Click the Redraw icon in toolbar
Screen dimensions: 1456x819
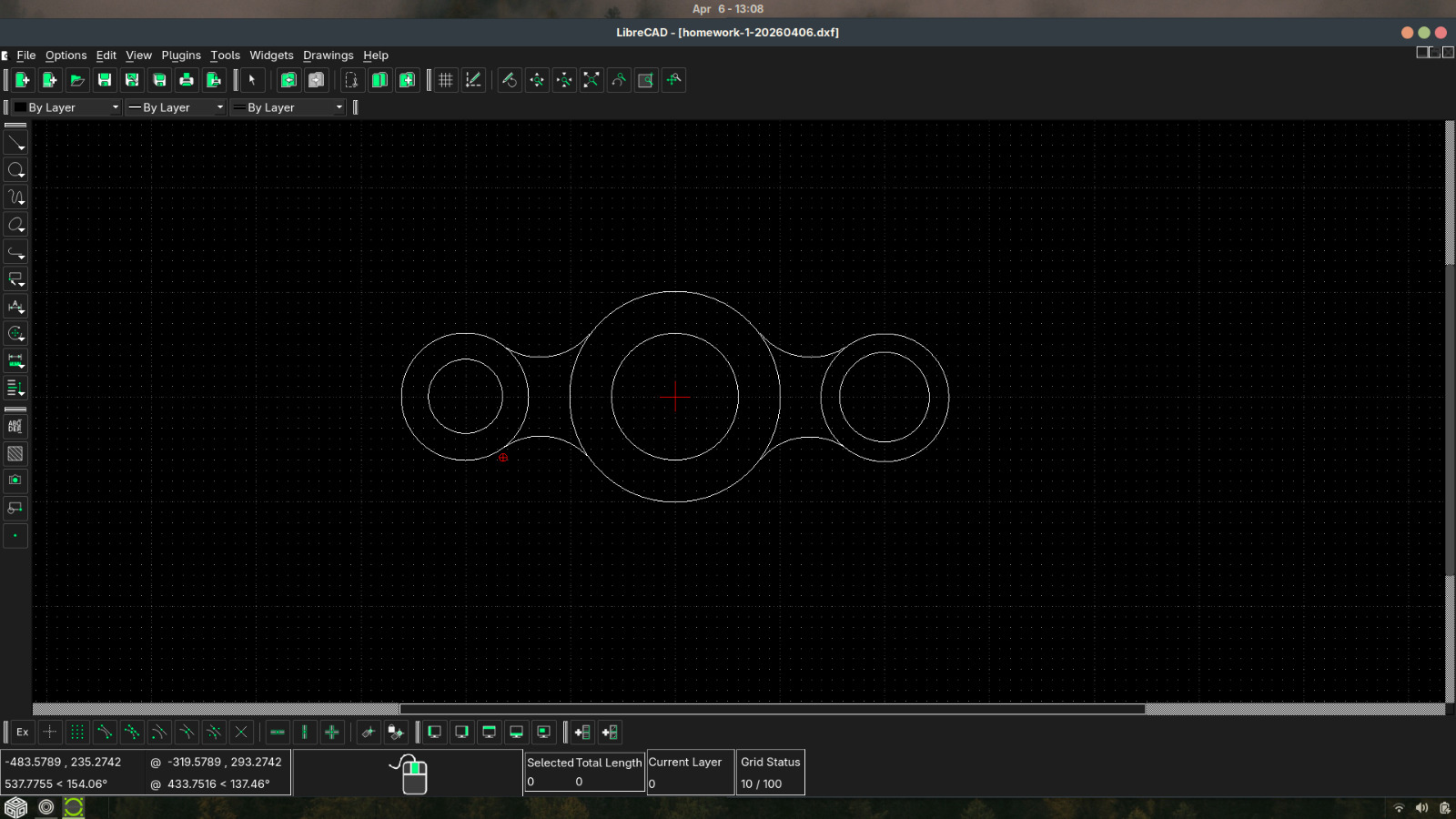pyautogui.click(x=510, y=80)
